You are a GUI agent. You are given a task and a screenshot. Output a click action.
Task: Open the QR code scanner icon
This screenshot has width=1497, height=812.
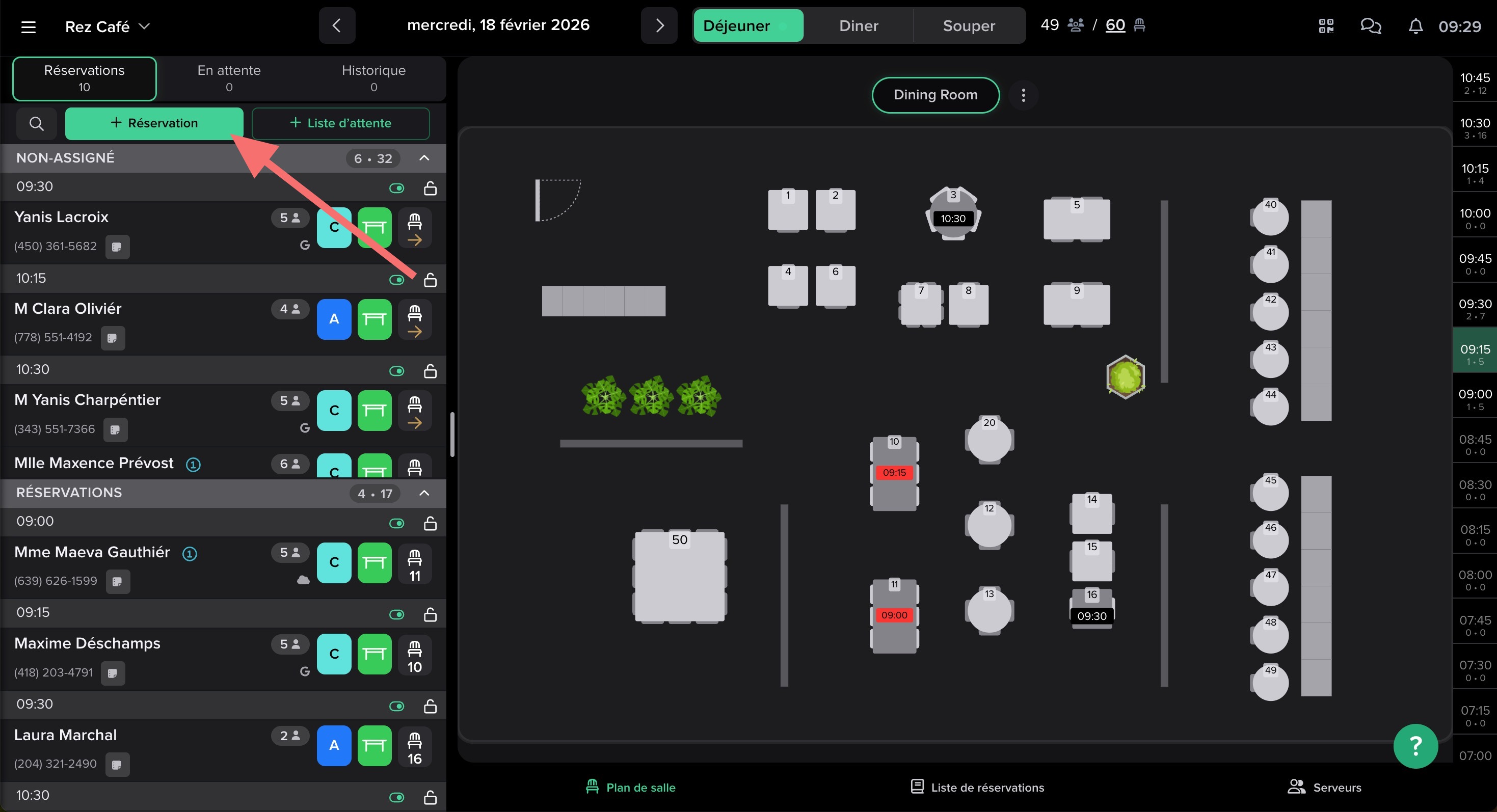pyautogui.click(x=1326, y=26)
